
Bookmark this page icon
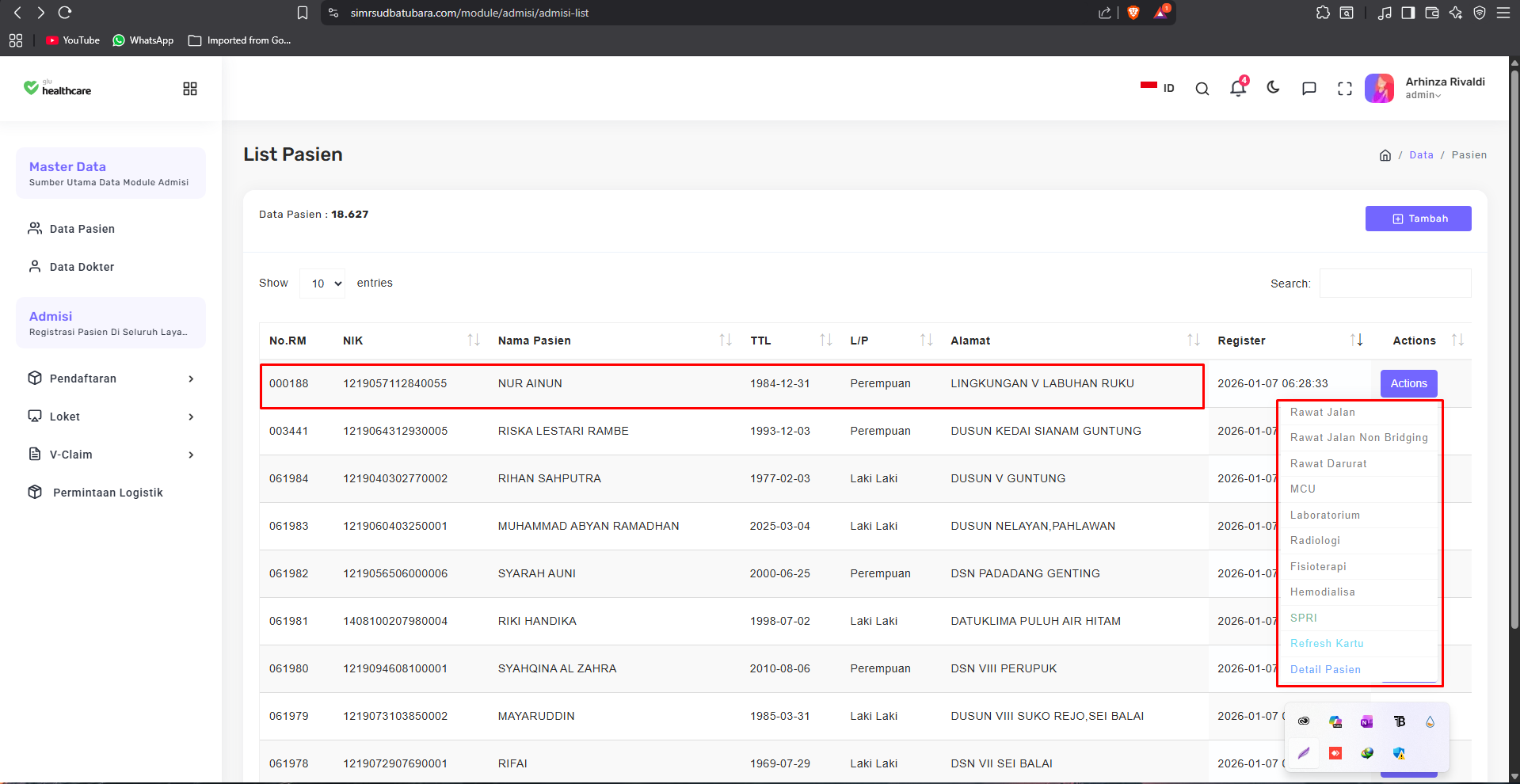click(x=303, y=13)
